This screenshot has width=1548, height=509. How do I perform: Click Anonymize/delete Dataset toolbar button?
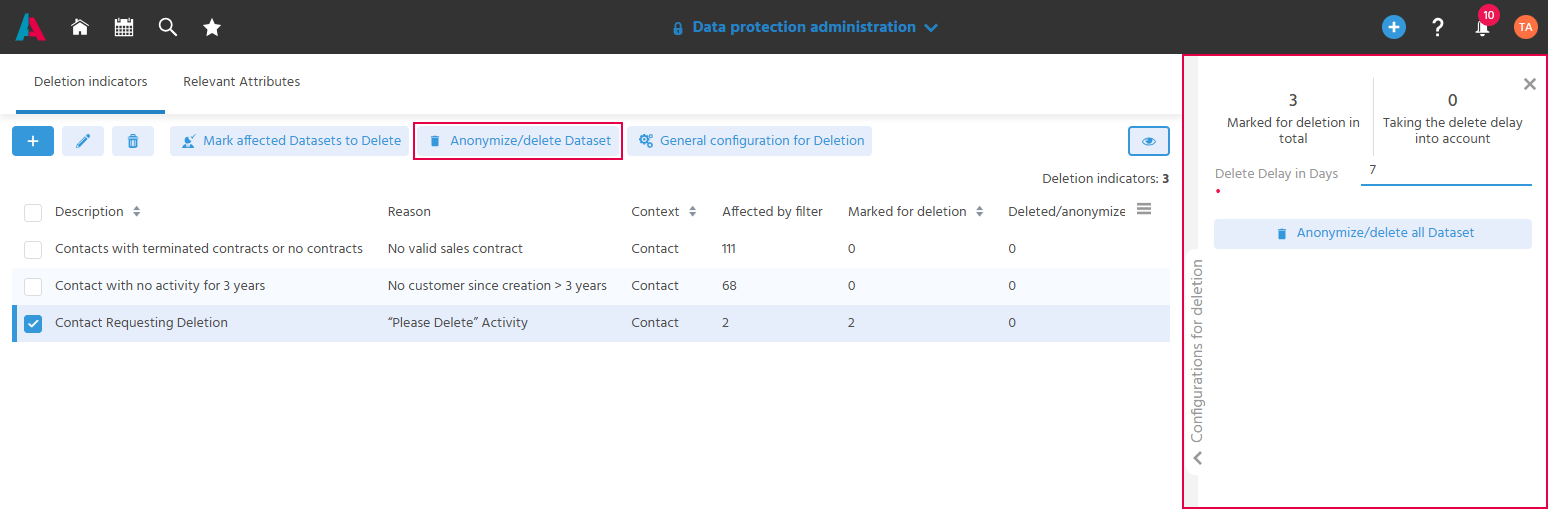[518, 141]
